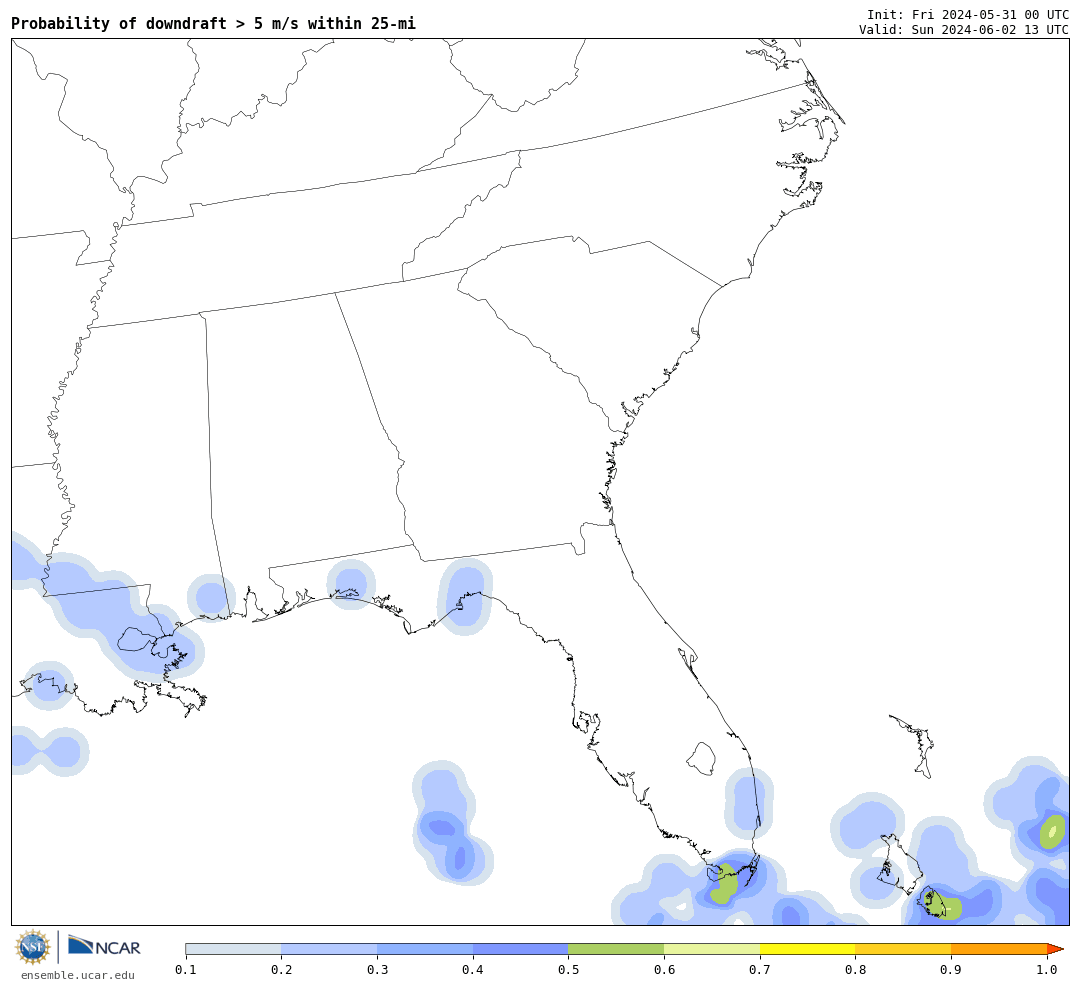This screenshot has width=1080, height=988.
Task: Click the 0.5–0.6 green colorbar segment
Action: click(x=616, y=949)
